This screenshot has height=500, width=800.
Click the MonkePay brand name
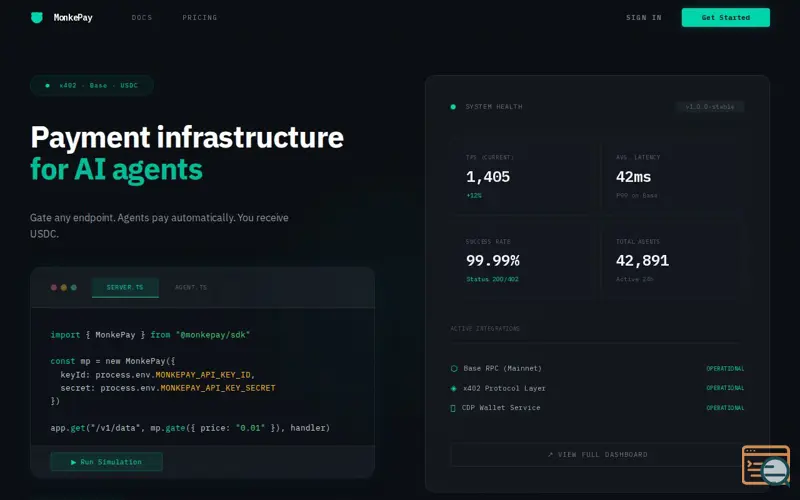pyautogui.click(x=73, y=17)
